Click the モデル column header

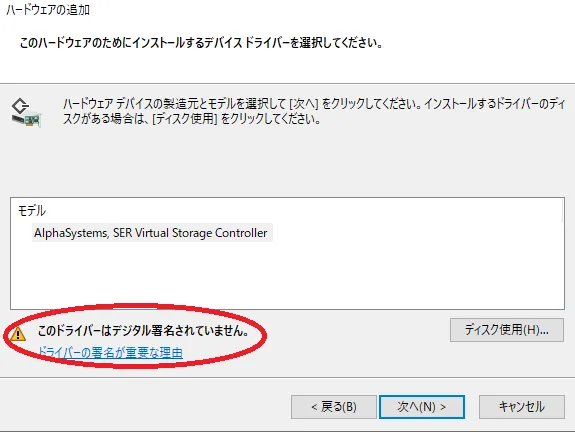coord(32,210)
